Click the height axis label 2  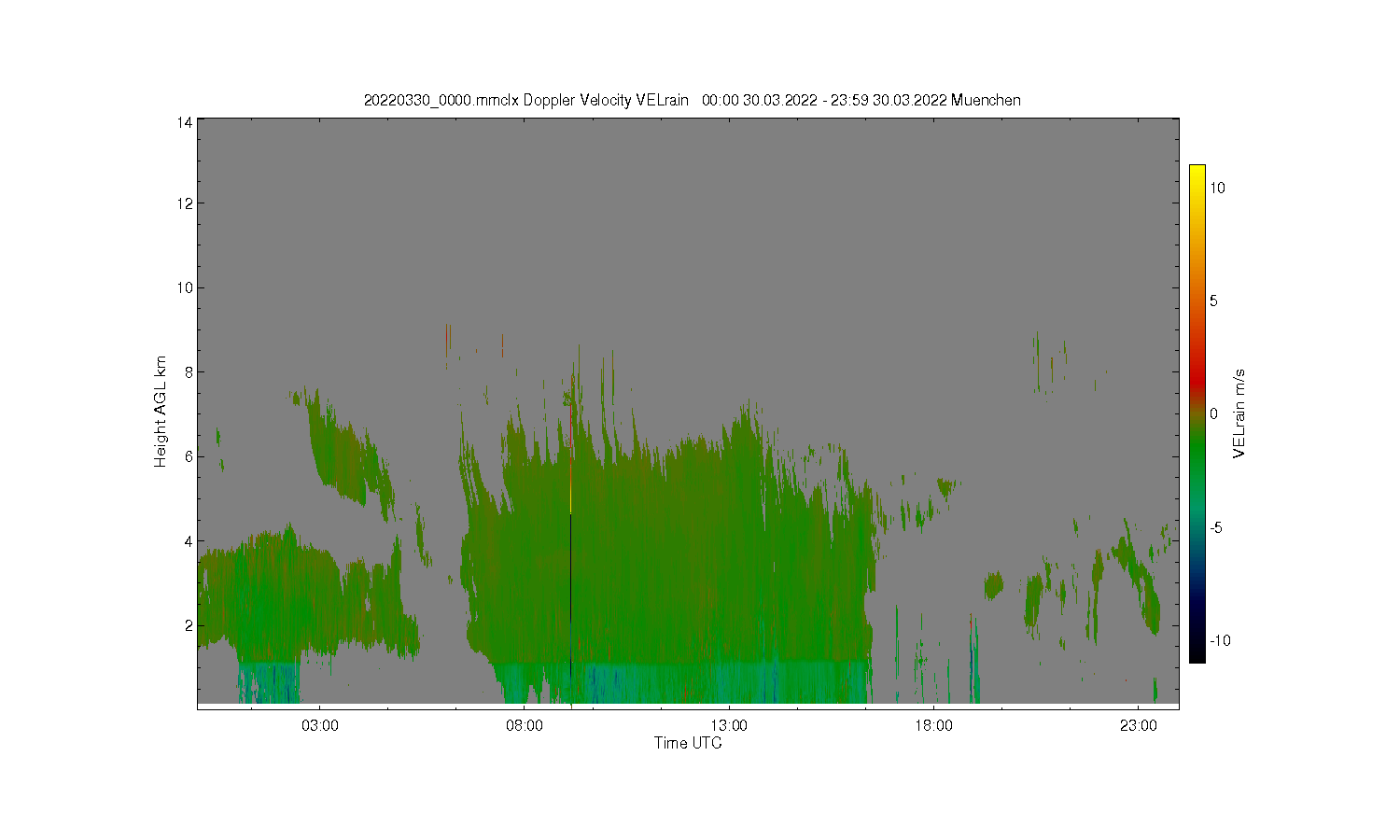(189, 625)
